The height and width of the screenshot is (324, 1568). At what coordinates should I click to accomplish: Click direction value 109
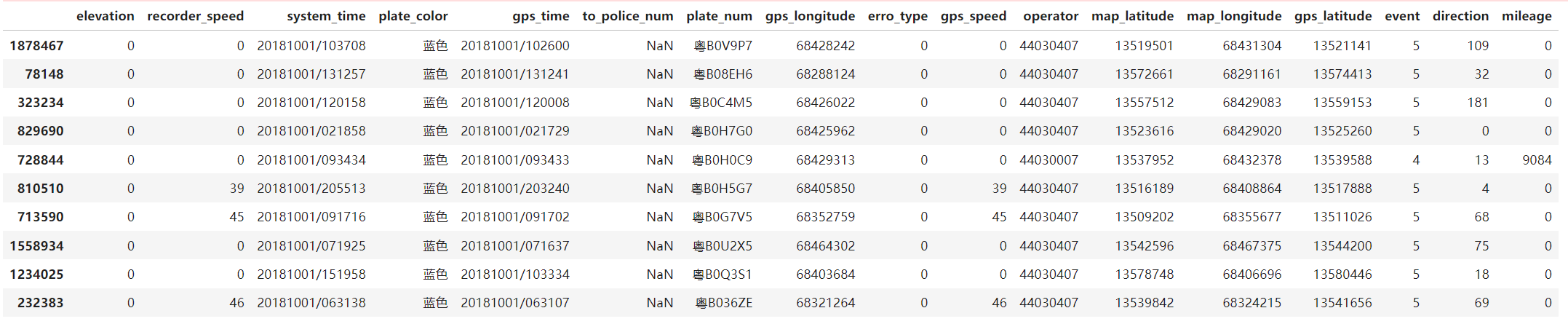coord(1478,46)
